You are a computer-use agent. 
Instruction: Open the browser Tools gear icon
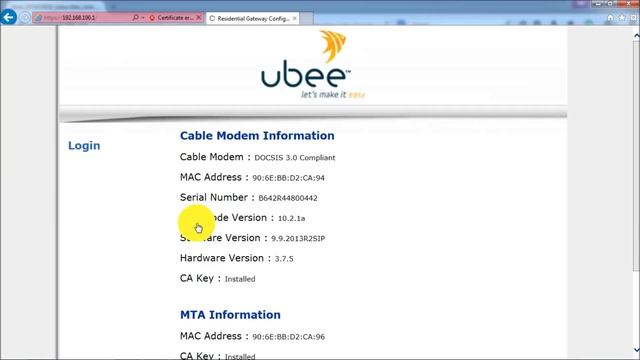tap(633, 18)
